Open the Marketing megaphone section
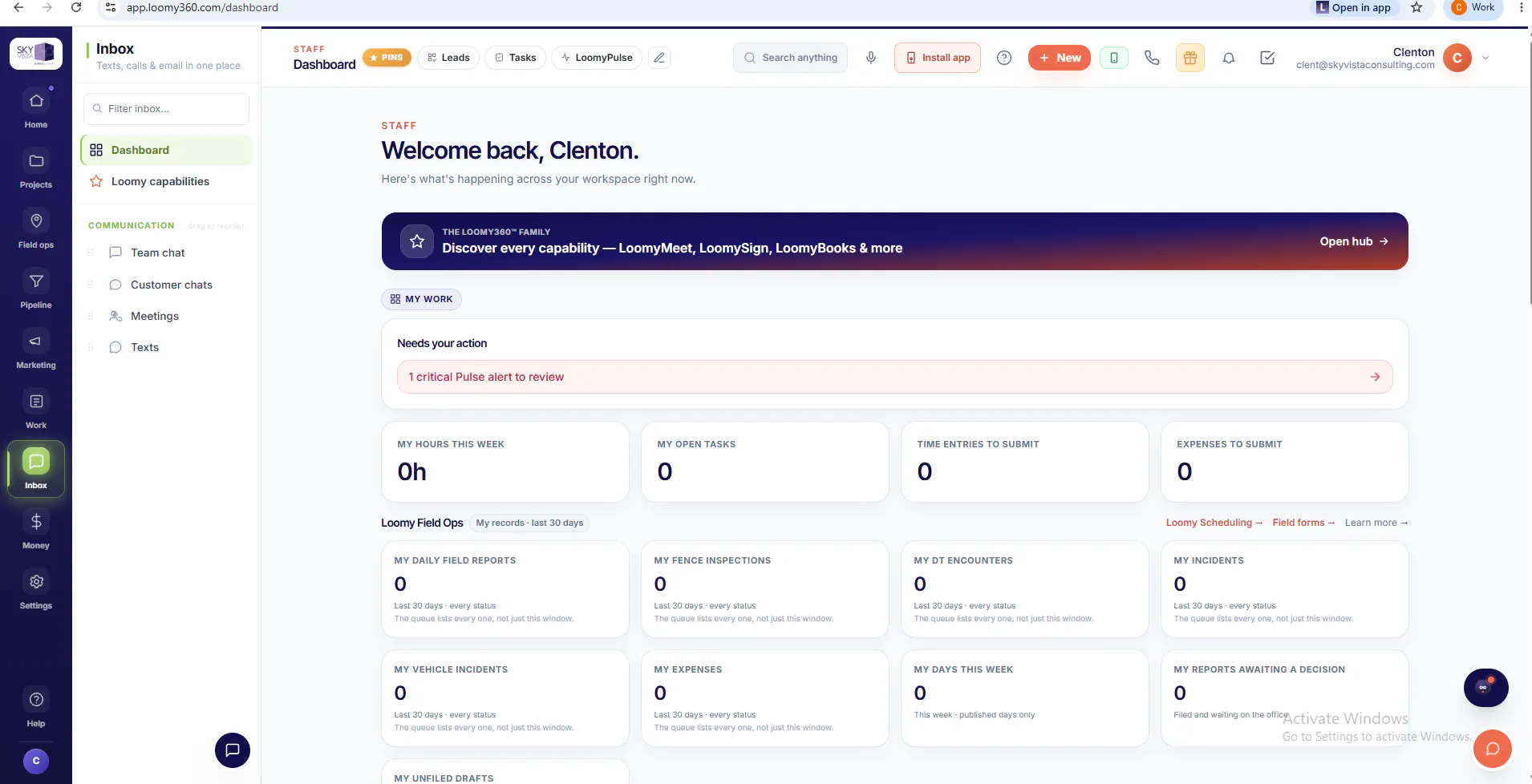The image size is (1532, 784). point(36,349)
